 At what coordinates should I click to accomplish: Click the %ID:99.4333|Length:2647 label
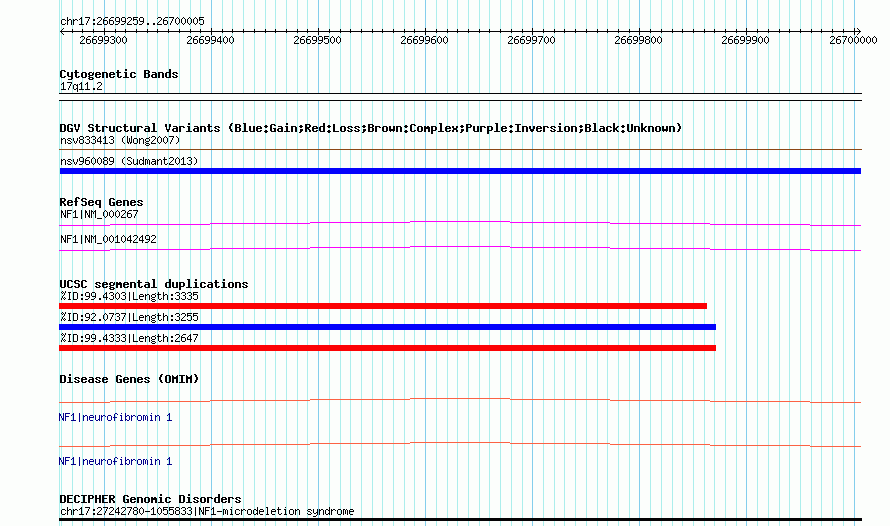point(129,338)
